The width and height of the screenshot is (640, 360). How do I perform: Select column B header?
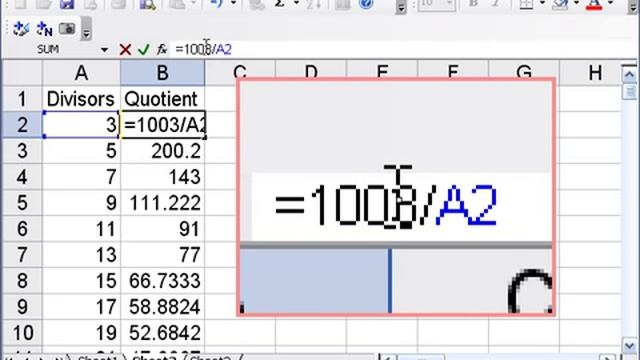162,73
